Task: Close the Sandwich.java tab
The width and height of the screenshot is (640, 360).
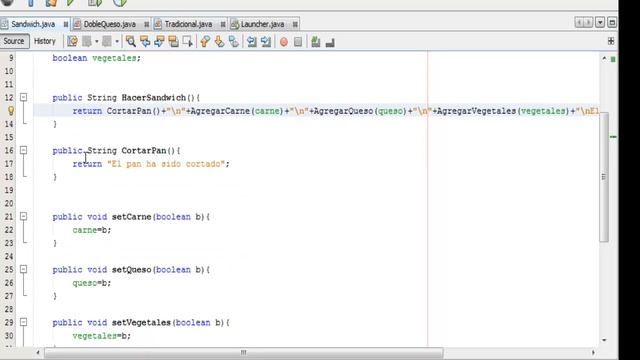Action: click(66, 24)
